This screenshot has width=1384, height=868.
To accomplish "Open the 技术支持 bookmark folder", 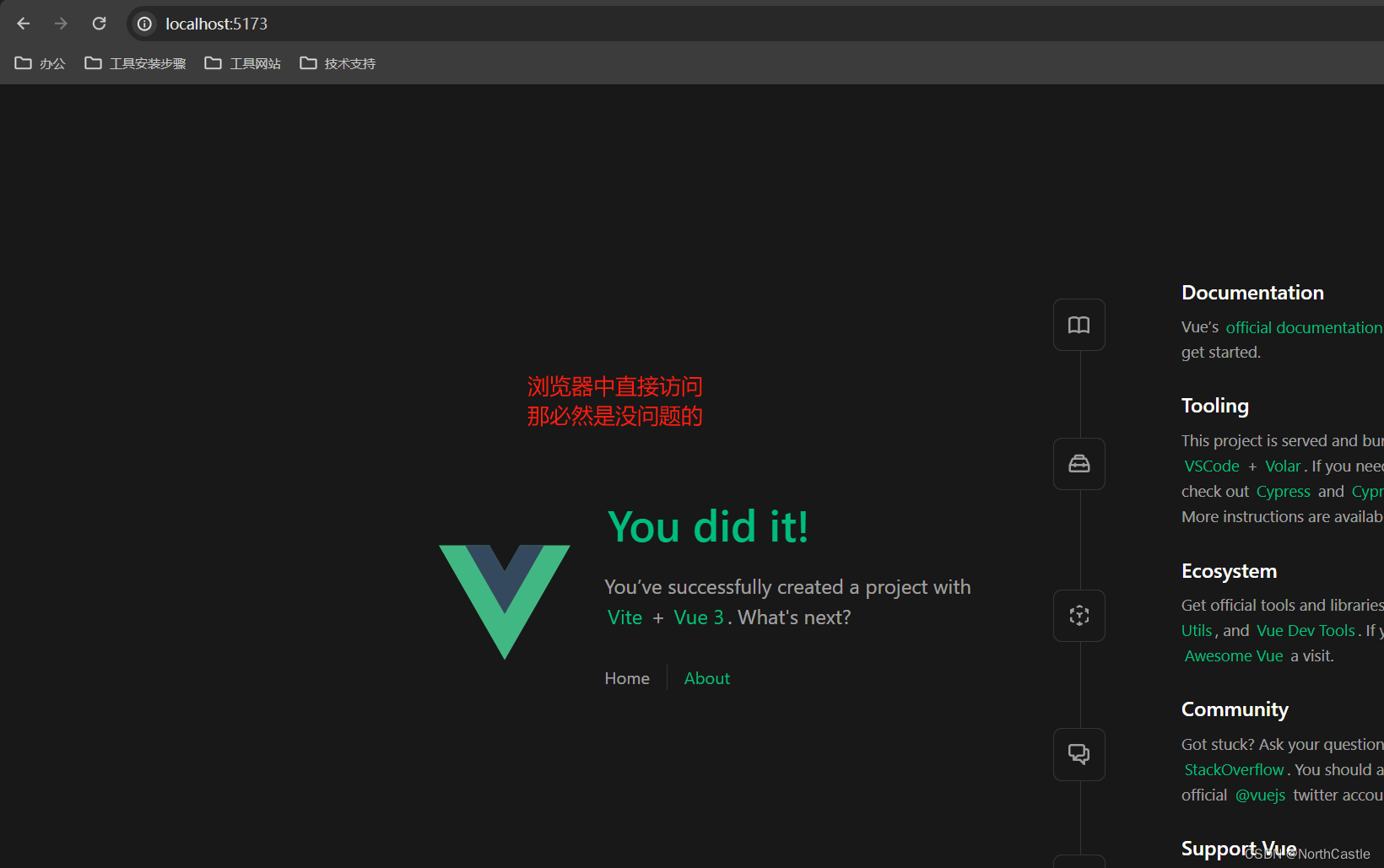I will coord(338,63).
